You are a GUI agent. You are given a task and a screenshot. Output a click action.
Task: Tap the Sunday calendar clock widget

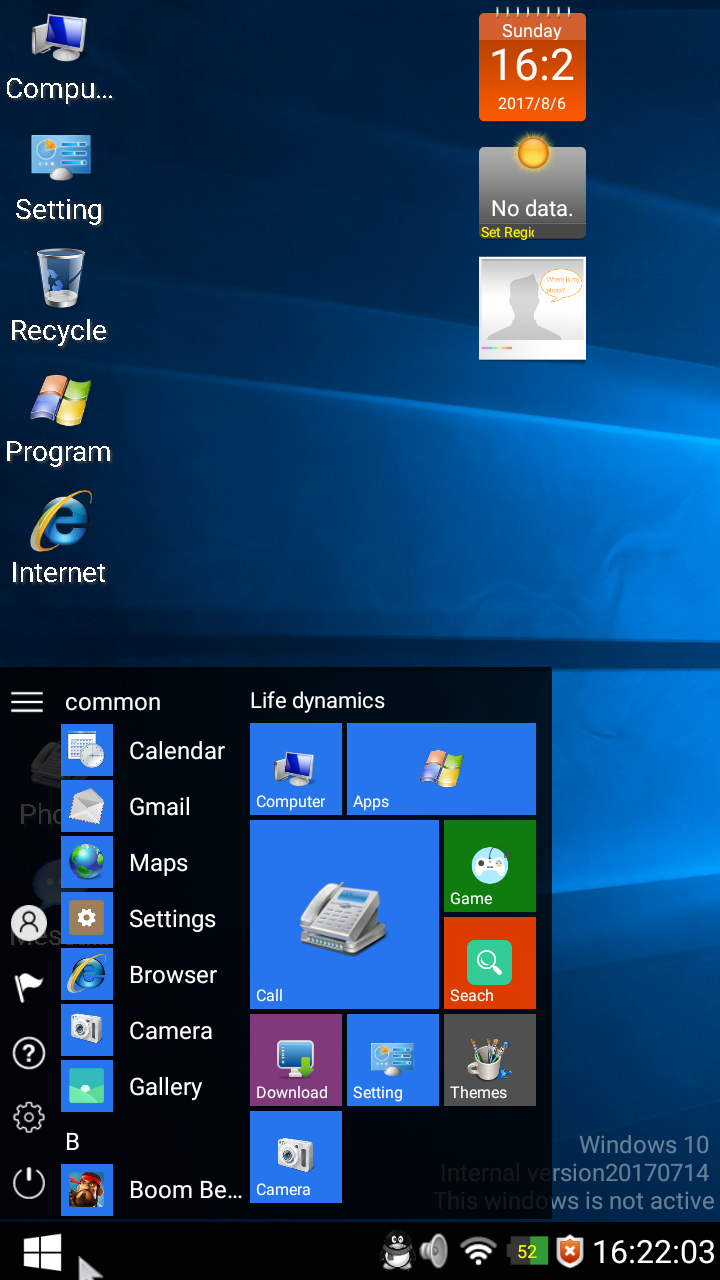click(x=532, y=67)
